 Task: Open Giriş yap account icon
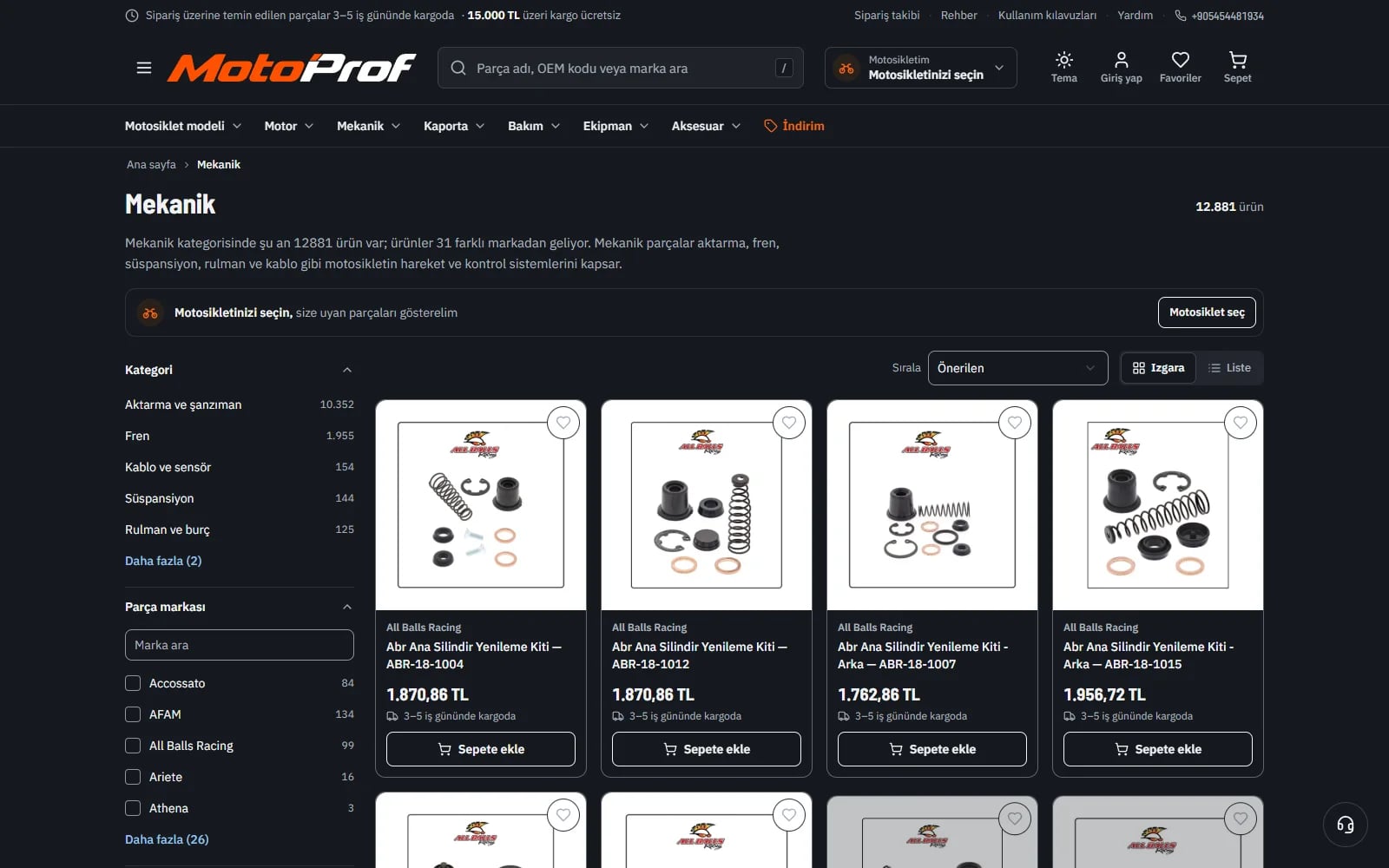coord(1121,68)
